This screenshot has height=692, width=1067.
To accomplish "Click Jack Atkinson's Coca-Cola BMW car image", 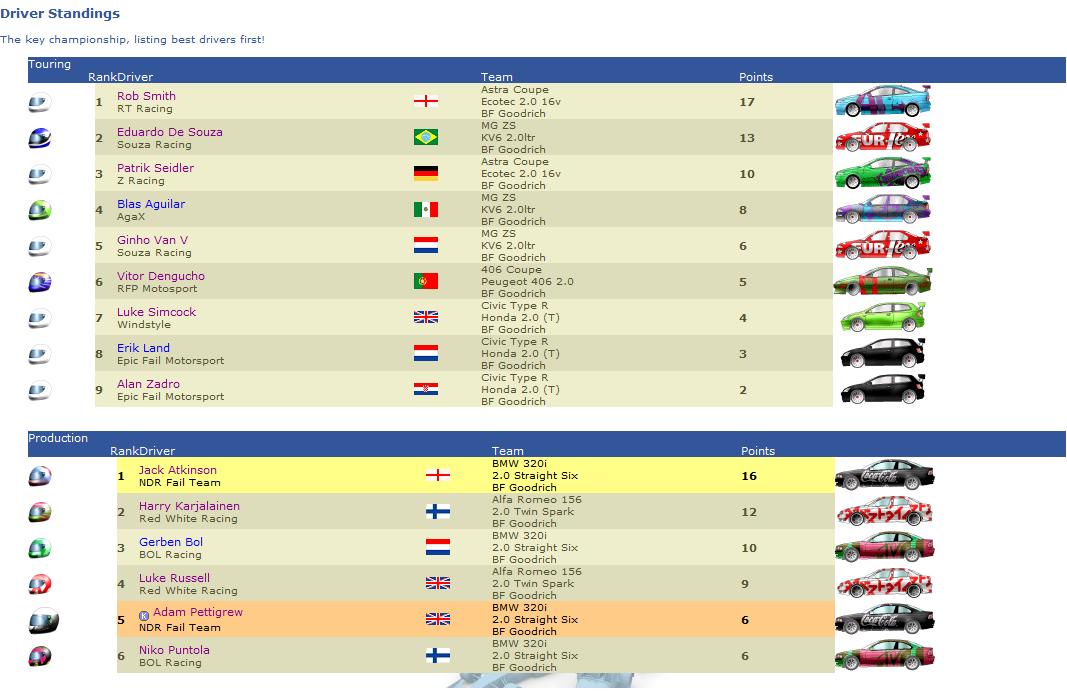I will [x=885, y=476].
